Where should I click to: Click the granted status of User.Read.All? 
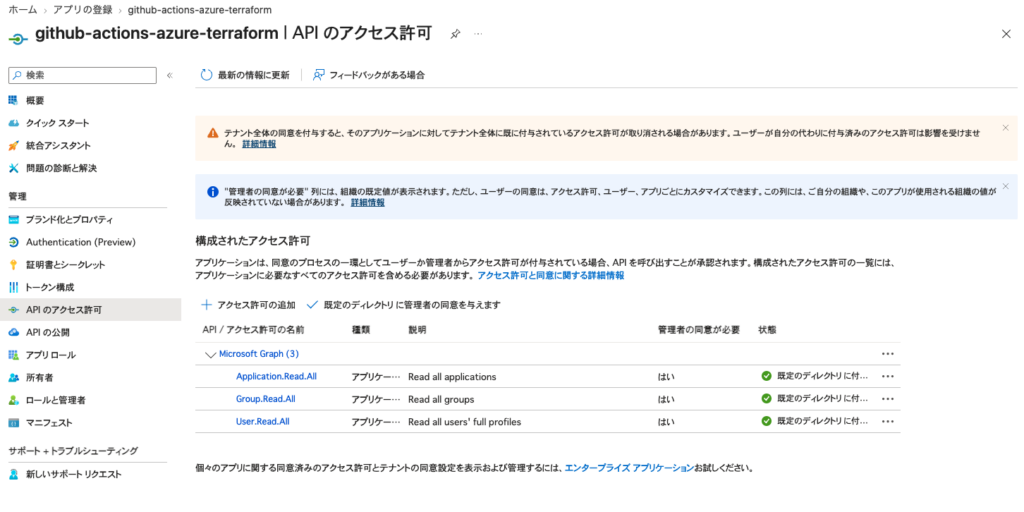pos(814,421)
